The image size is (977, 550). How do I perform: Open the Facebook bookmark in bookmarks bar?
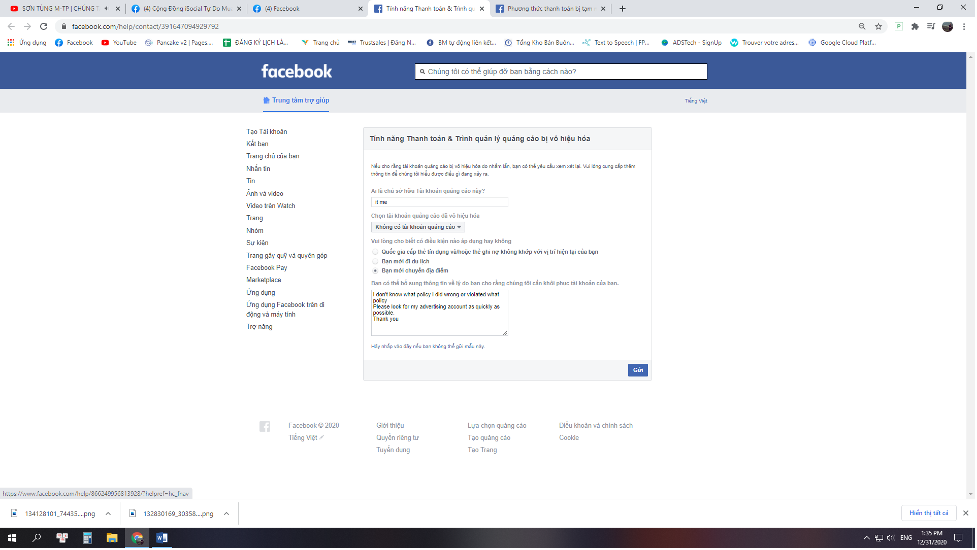tap(74, 42)
